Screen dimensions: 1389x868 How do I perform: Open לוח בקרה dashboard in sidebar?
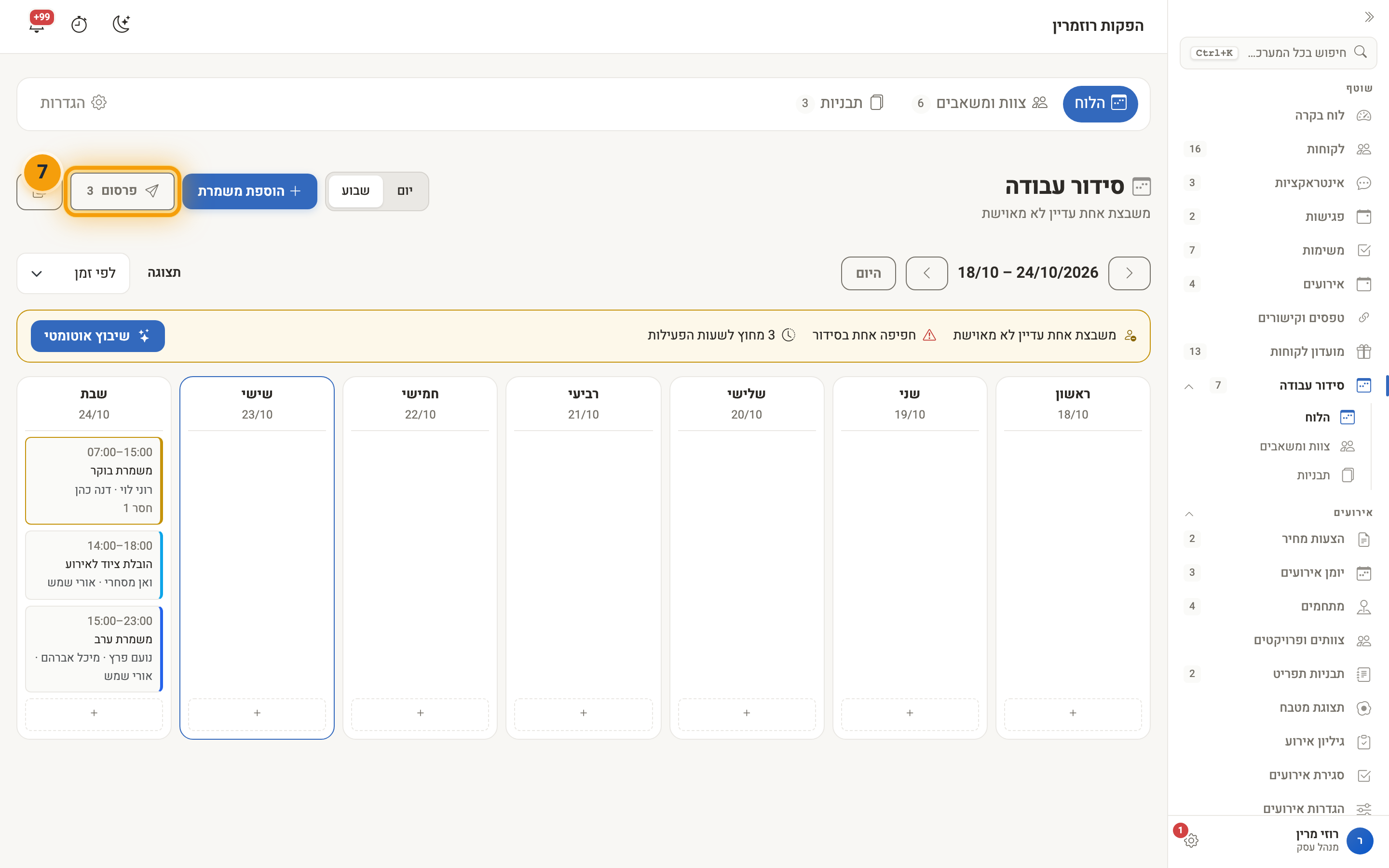(1278, 115)
